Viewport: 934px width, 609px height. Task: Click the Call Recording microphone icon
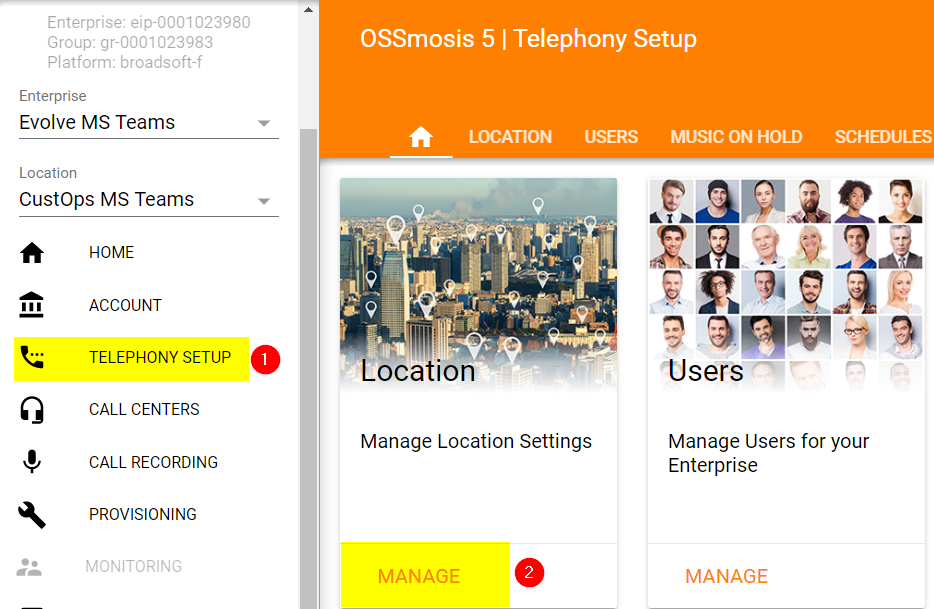[x=32, y=462]
